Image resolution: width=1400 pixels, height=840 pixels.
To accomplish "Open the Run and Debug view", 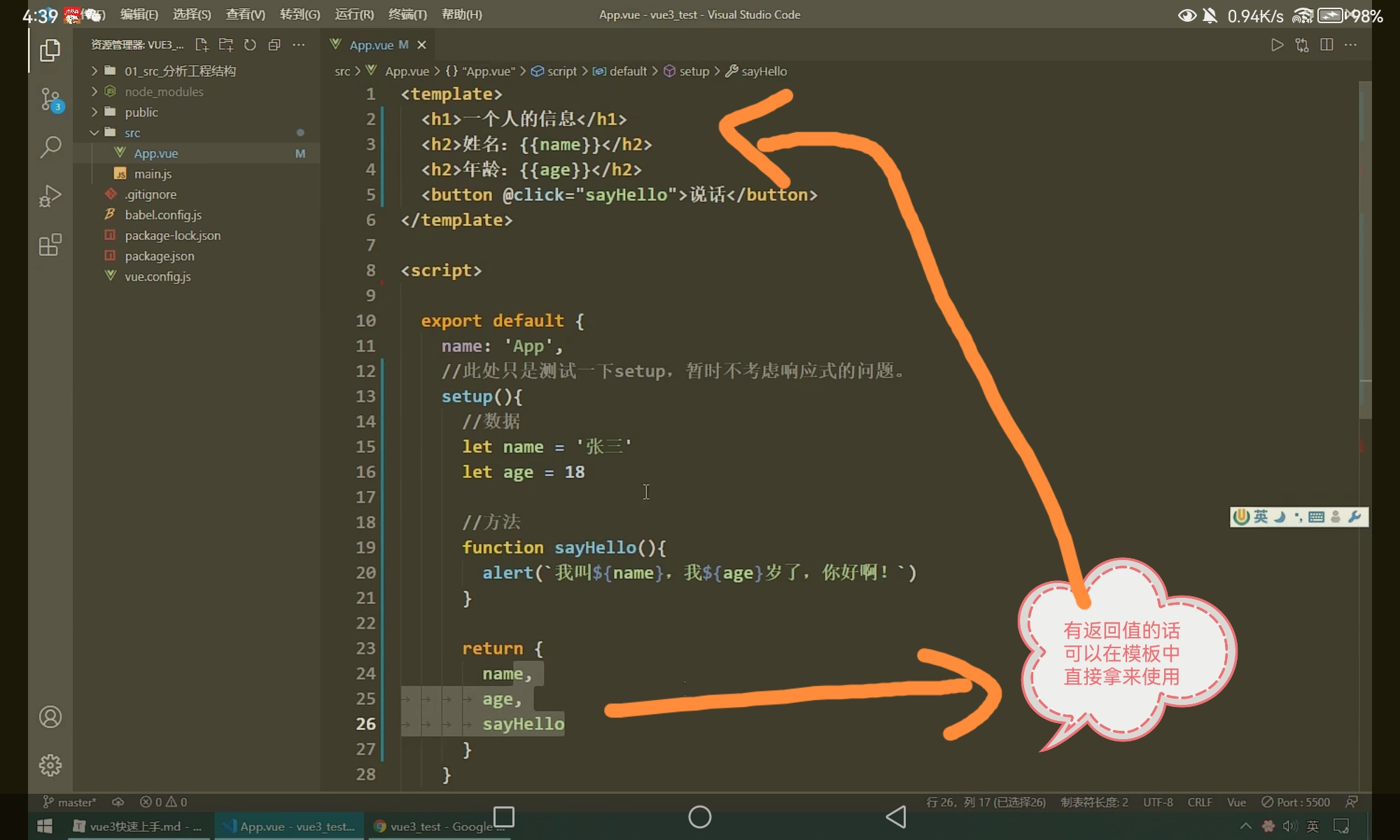I will (x=50, y=196).
